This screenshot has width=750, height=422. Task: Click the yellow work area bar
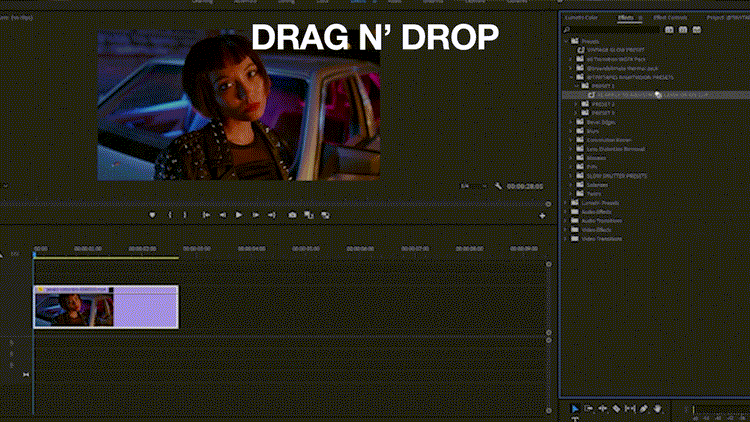click(106, 258)
